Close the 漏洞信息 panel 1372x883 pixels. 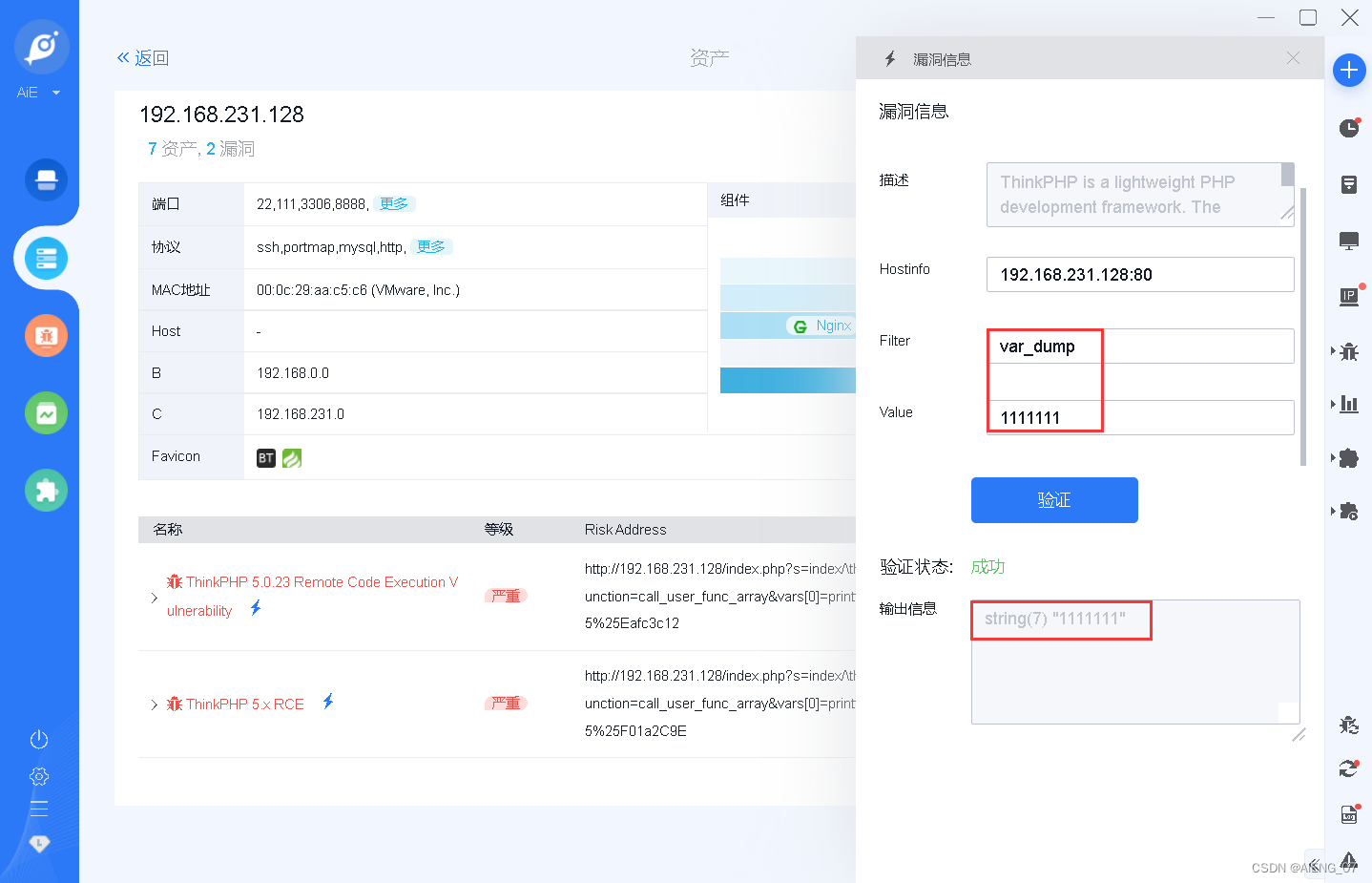point(1293,58)
